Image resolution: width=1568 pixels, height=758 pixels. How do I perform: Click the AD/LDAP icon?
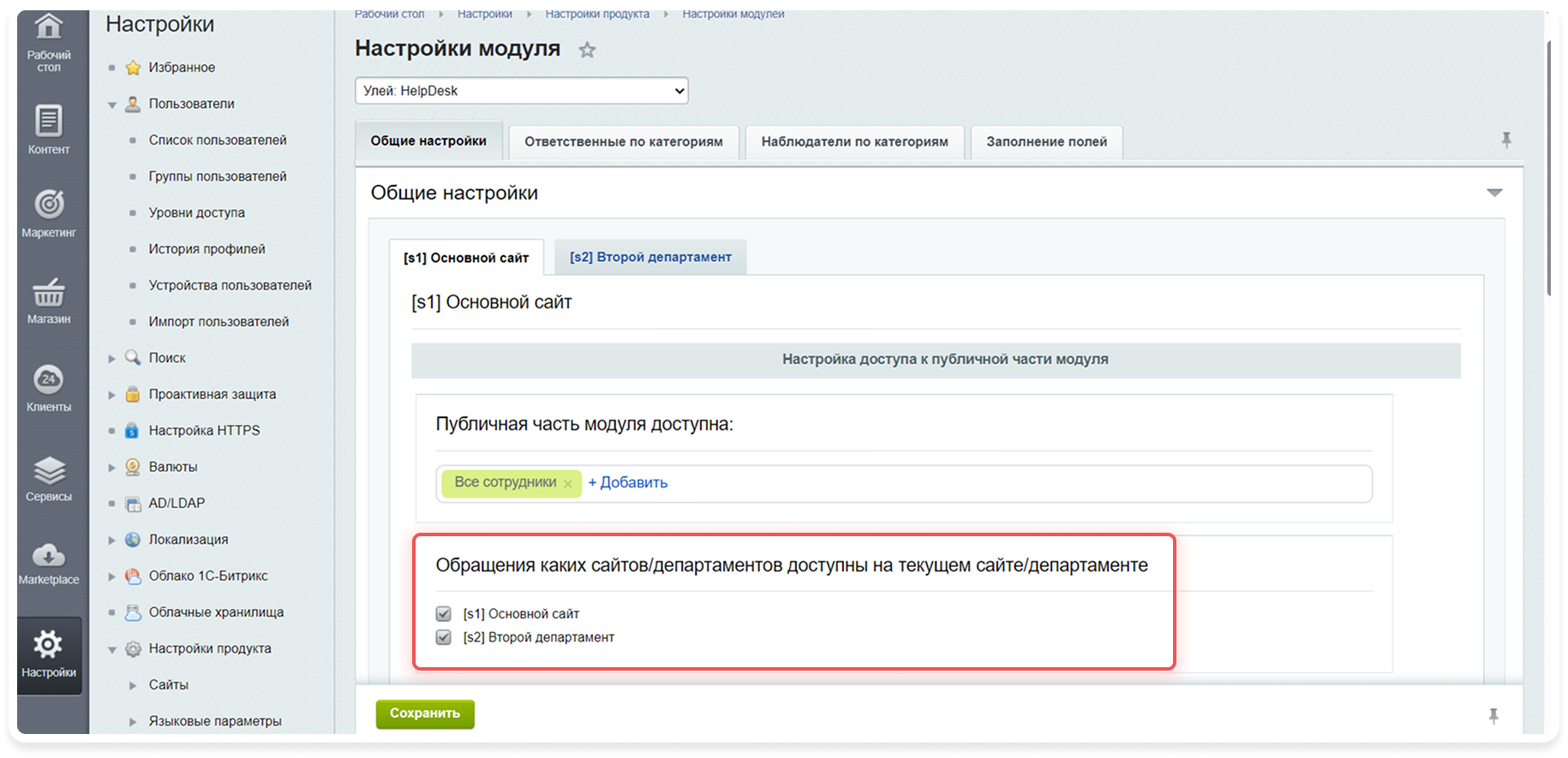(133, 504)
